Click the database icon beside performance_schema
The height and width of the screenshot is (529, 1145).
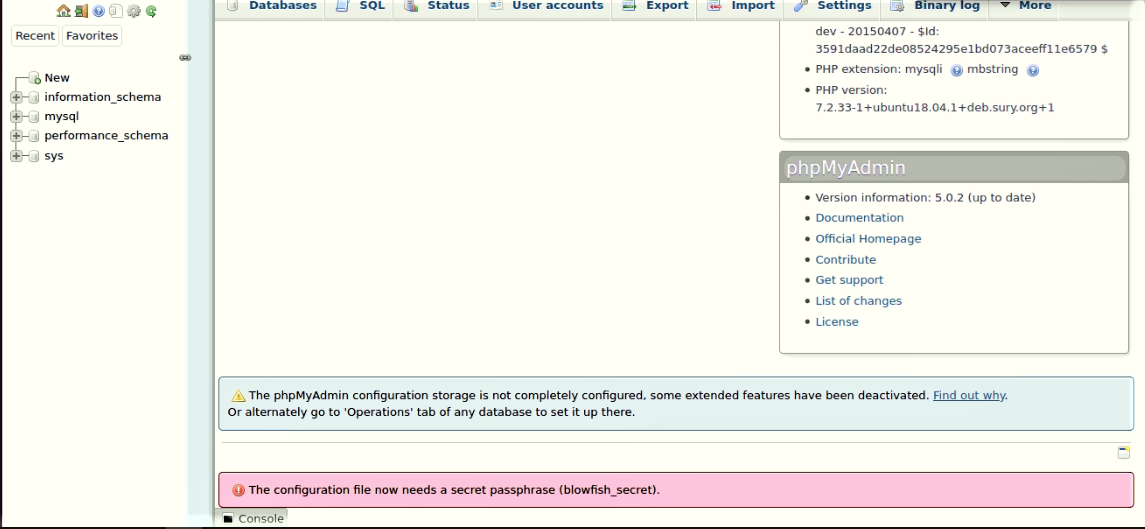(34, 136)
